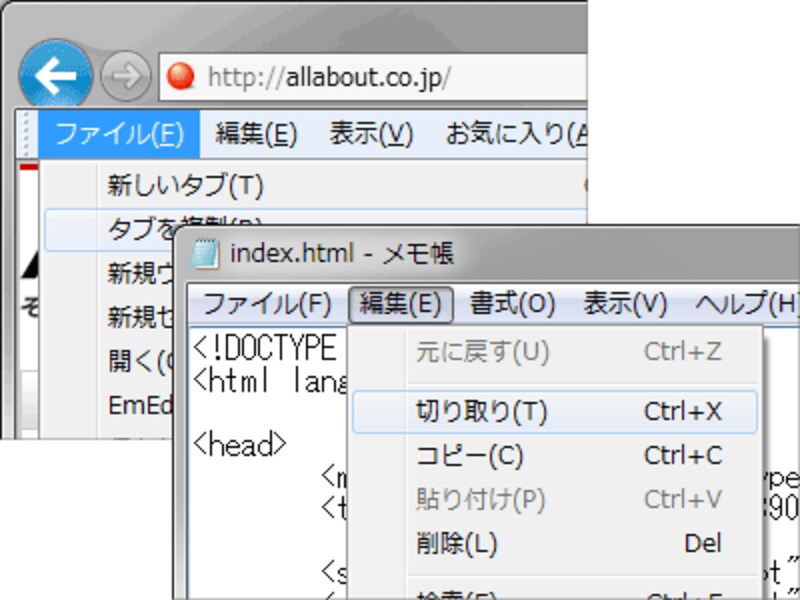The width and height of the screenshot is (800, 600).
Task: Open Notepad ファイル(F) menu
Action: (267, 304)
